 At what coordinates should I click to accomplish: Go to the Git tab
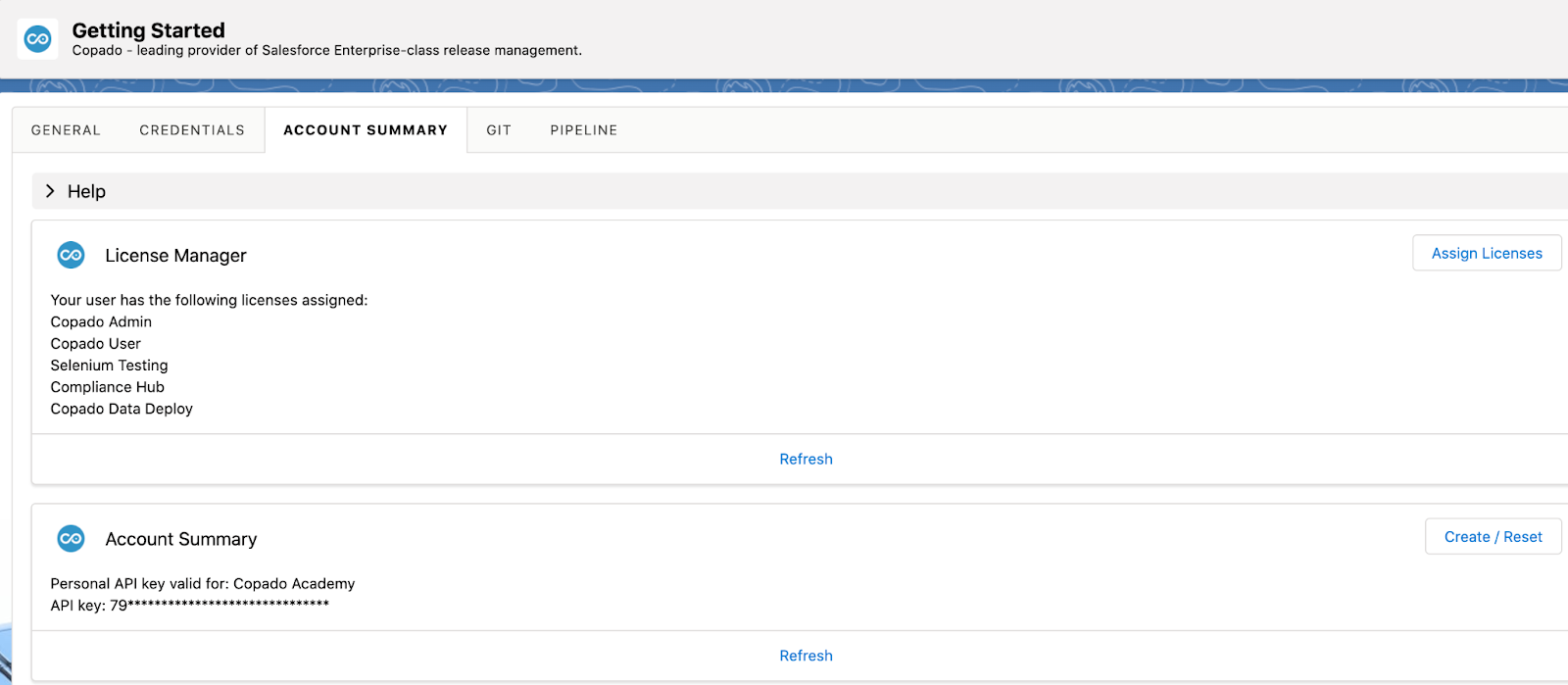tap(499, 130)
